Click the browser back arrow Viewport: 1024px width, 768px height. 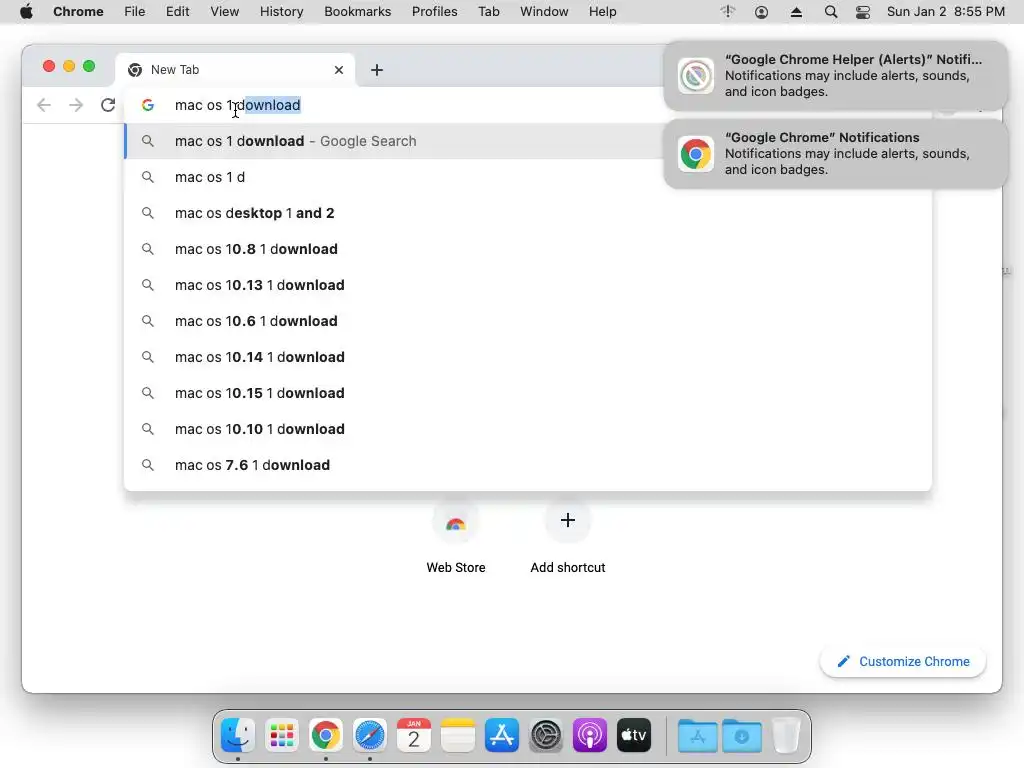point(44,105)
